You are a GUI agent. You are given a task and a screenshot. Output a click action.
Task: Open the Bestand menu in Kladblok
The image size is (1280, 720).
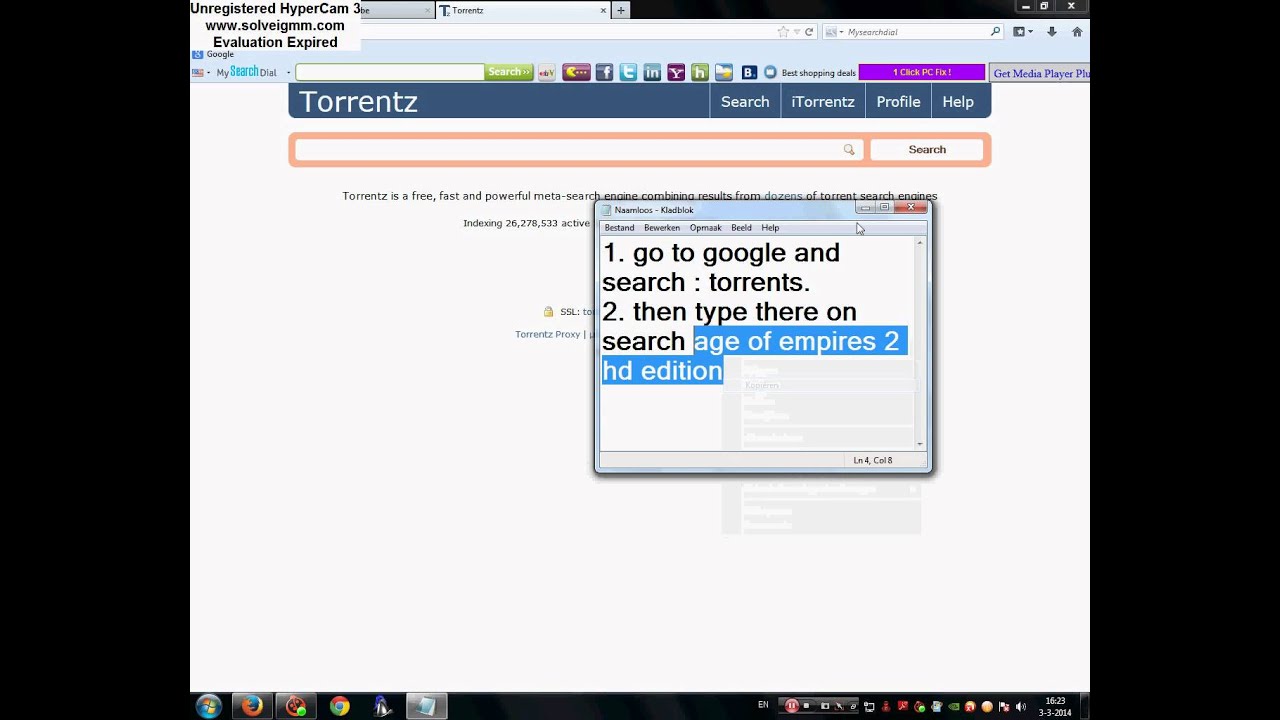pos(619,227)
